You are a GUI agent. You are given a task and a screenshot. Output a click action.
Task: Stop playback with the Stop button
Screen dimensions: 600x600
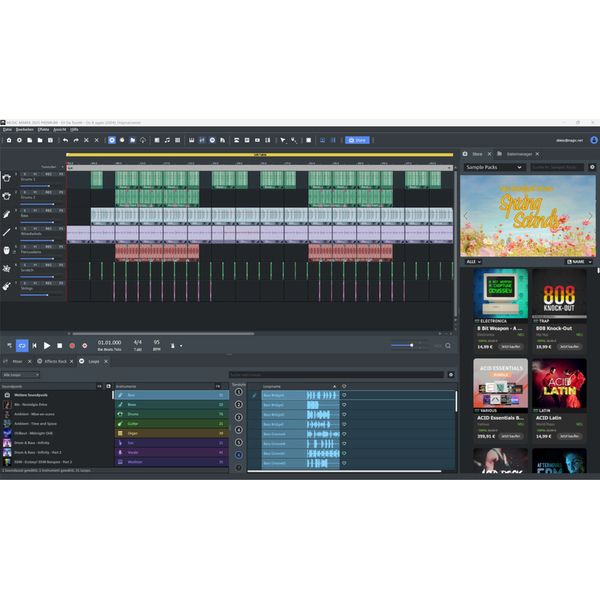point(60,346)
